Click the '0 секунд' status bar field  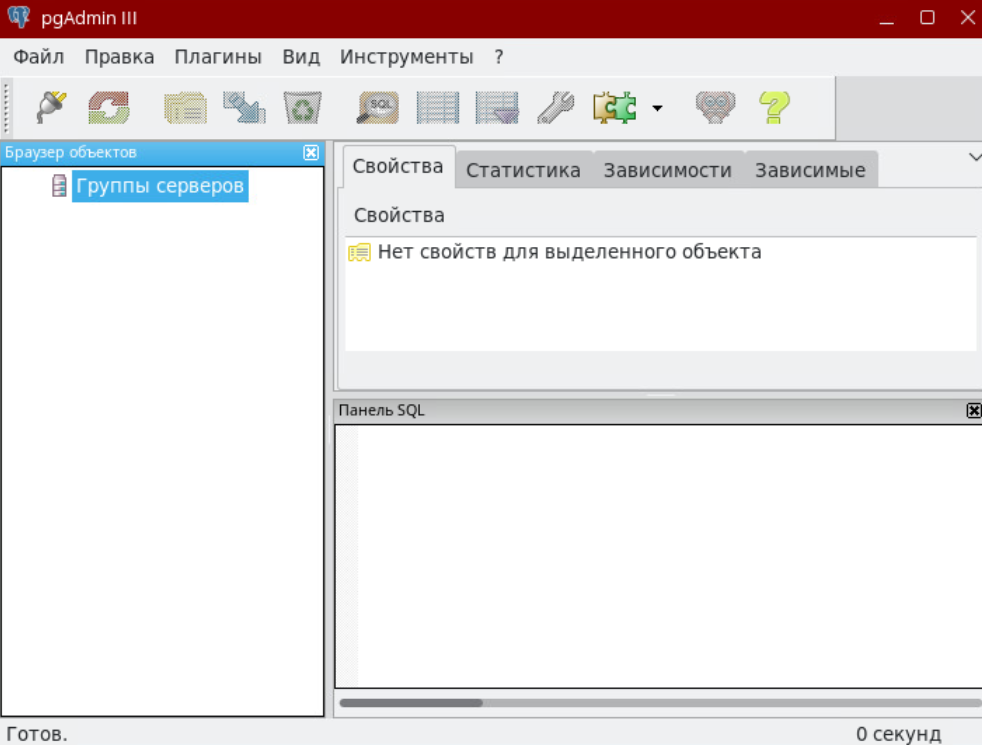tap(899, 734)
